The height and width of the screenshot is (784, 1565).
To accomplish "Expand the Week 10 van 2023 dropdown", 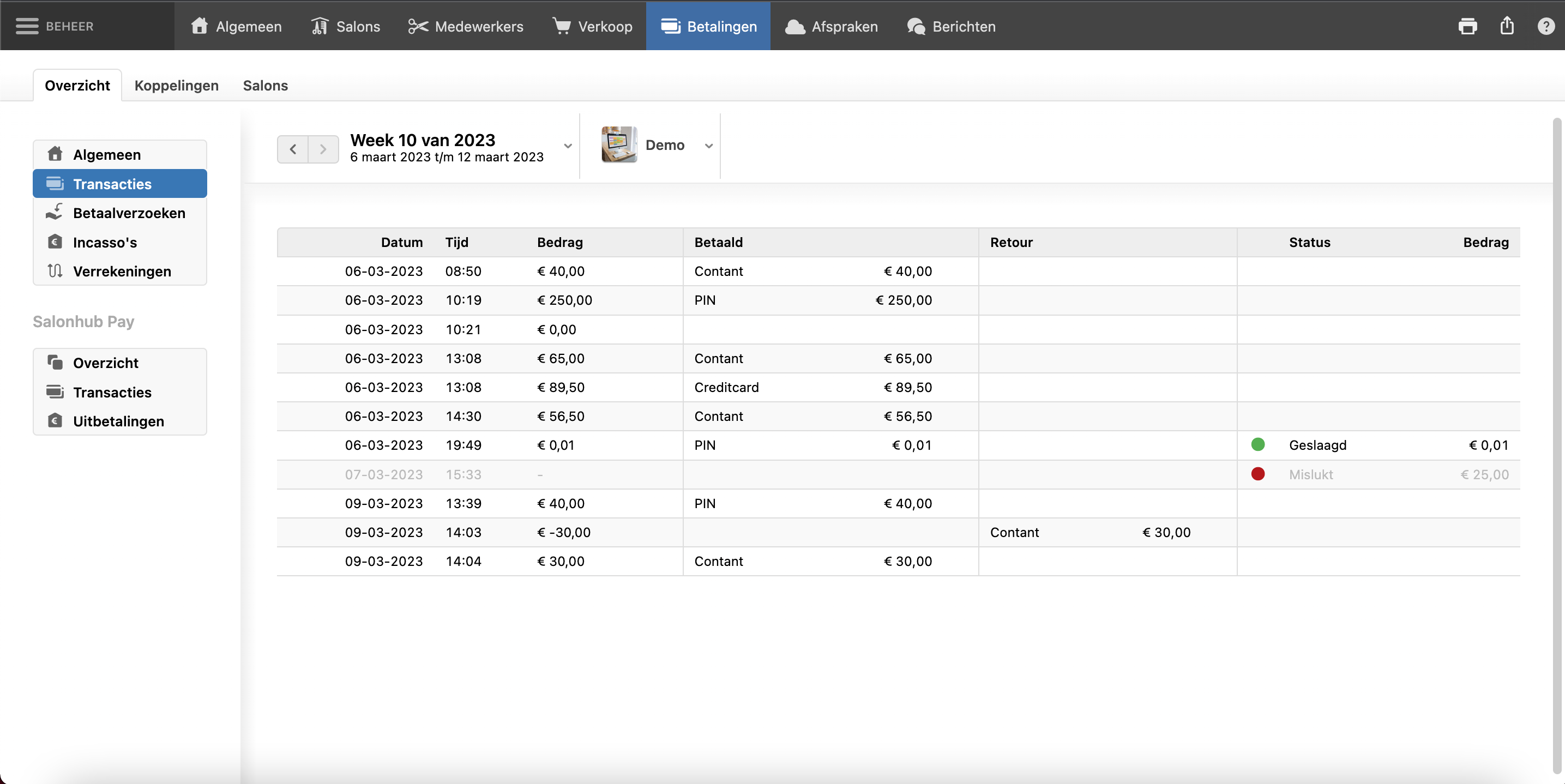I will (x=568, y=146).
